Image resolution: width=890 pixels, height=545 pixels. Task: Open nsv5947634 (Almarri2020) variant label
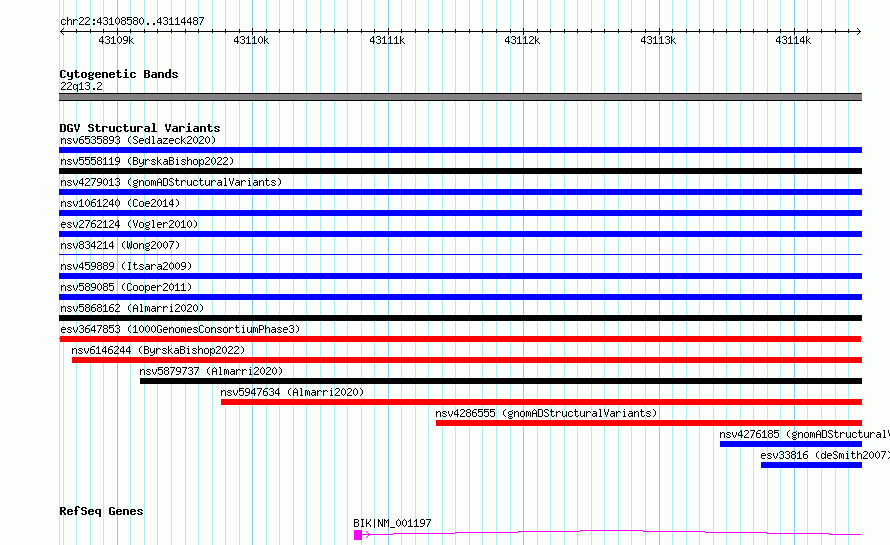click(292, 392)
